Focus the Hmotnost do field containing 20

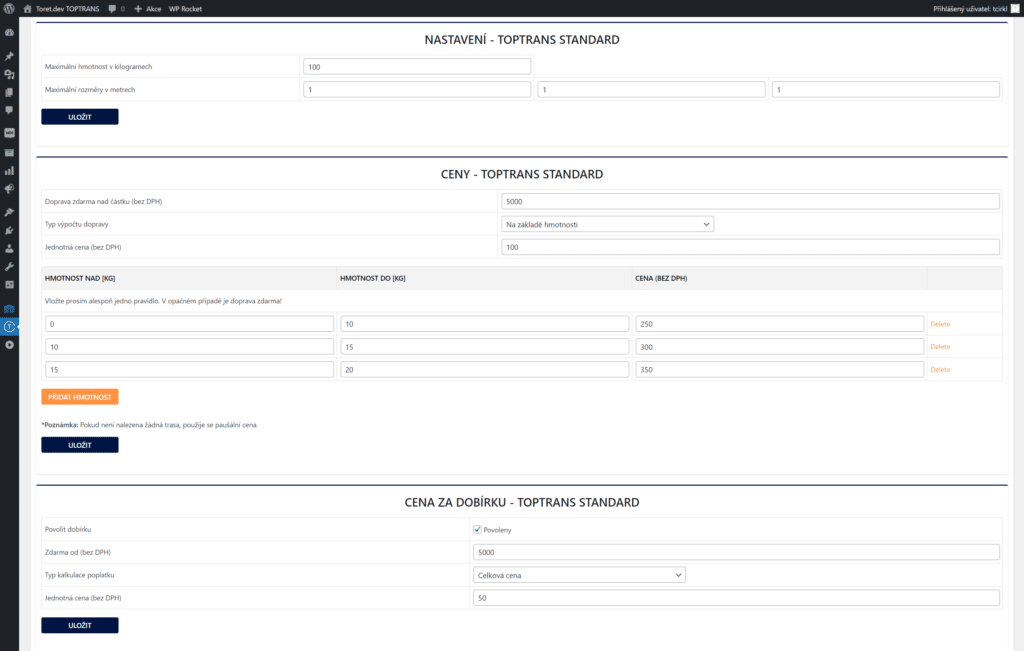[485, 370]
